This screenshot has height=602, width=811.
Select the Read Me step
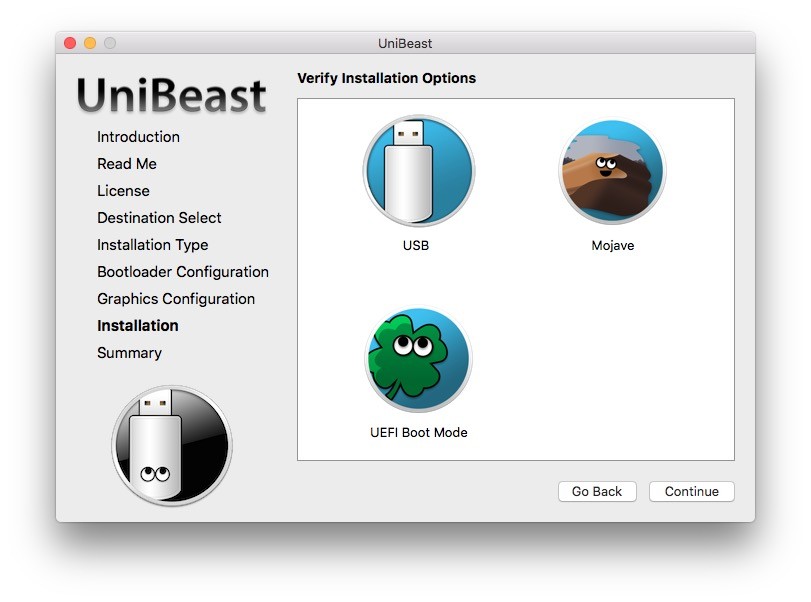127,164
